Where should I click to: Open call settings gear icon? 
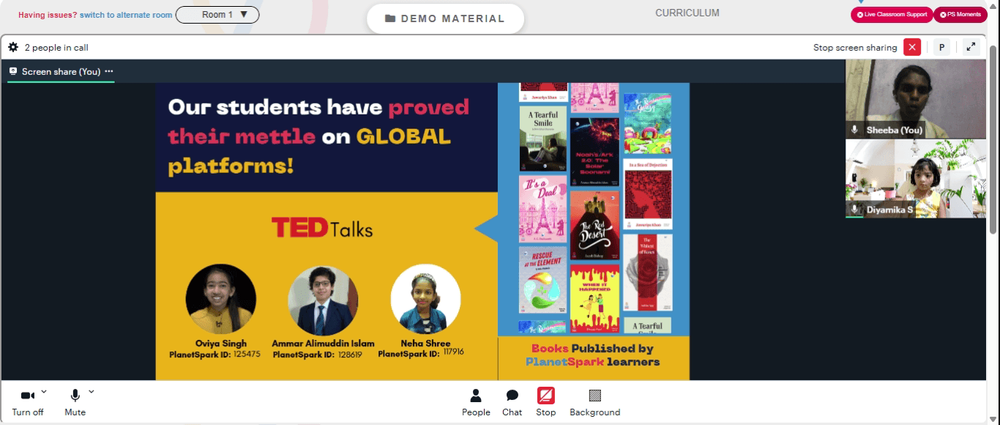(13, 47)
